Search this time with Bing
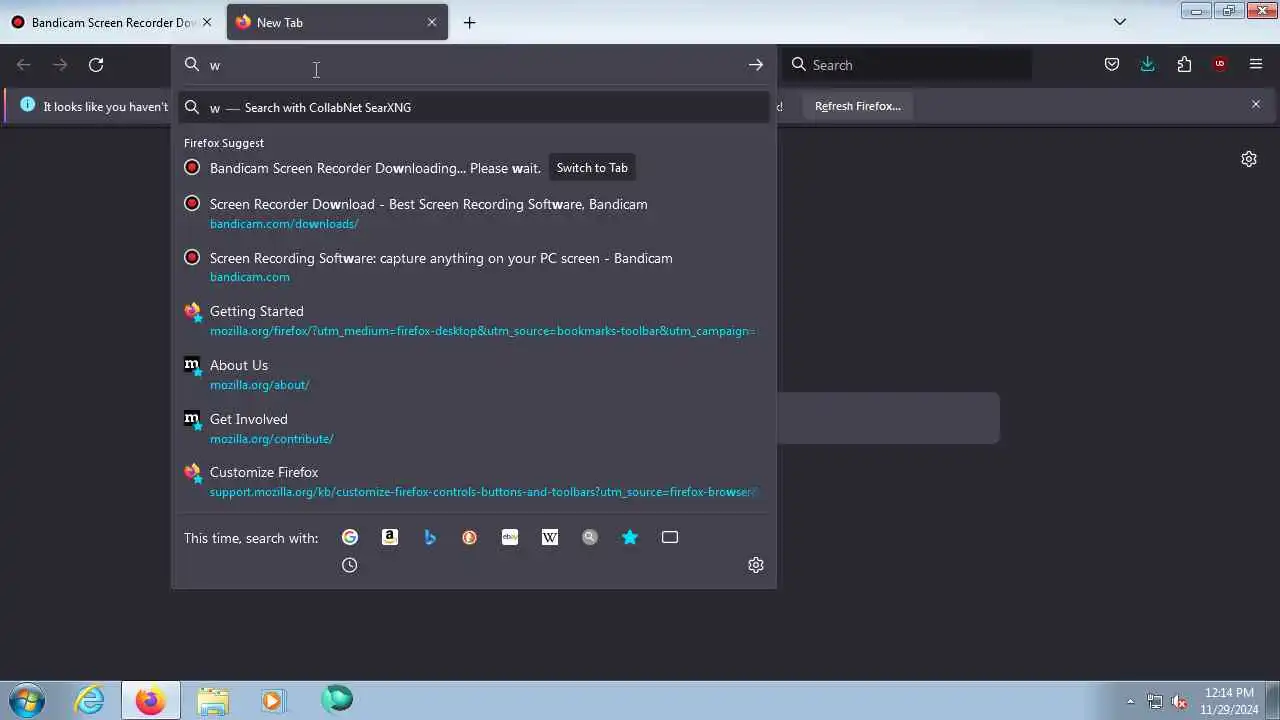 point(430,537)
